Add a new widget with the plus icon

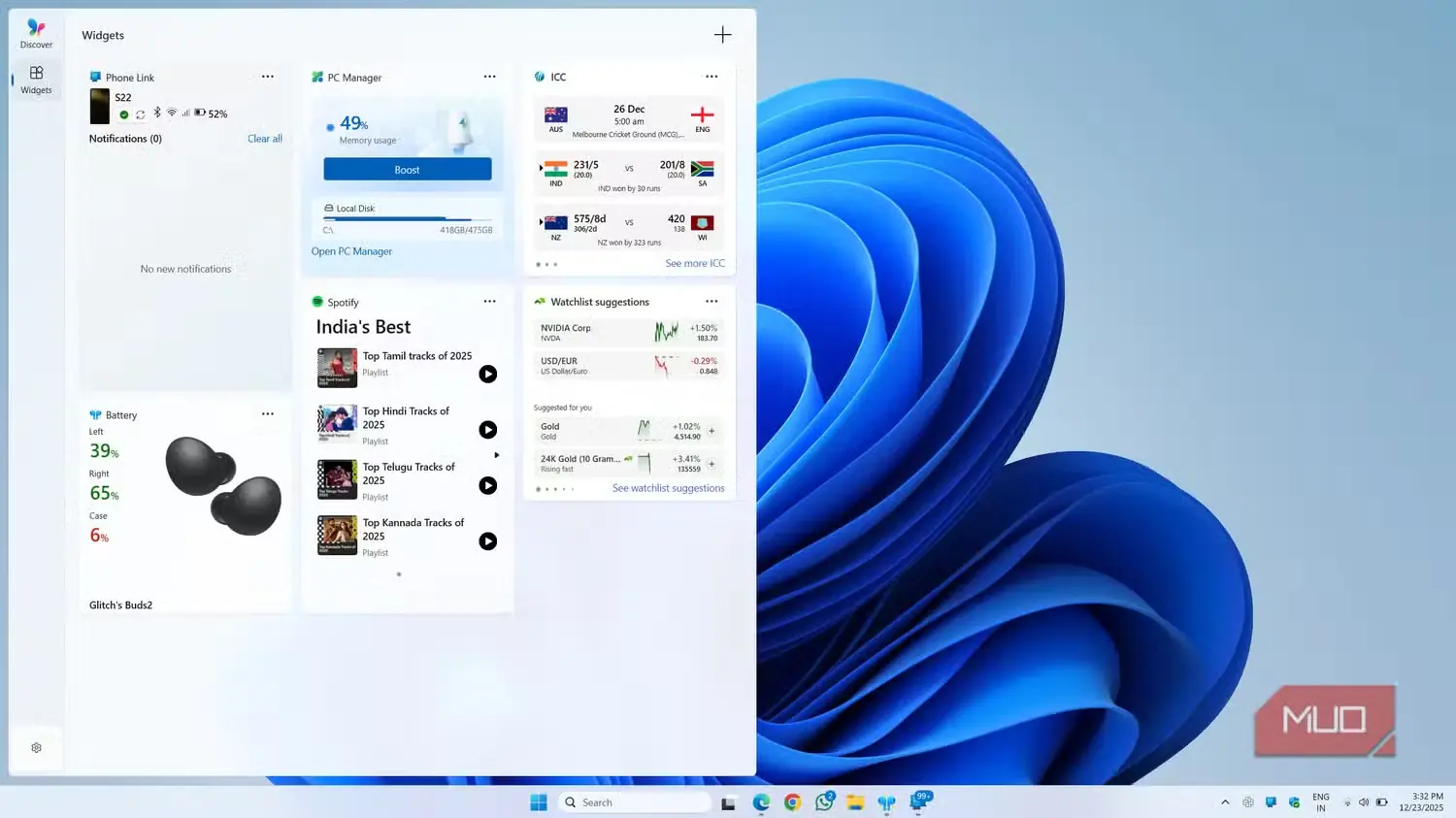coord(722,35)
